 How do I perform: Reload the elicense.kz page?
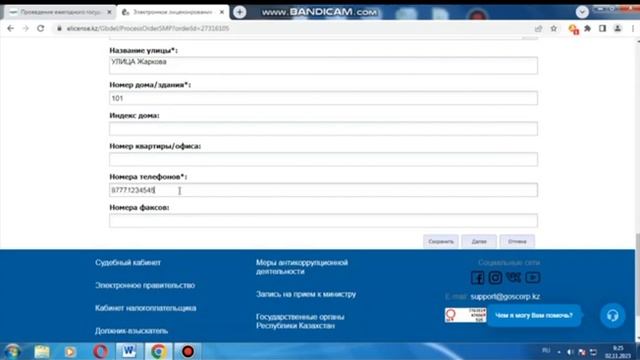pos(40,29)
